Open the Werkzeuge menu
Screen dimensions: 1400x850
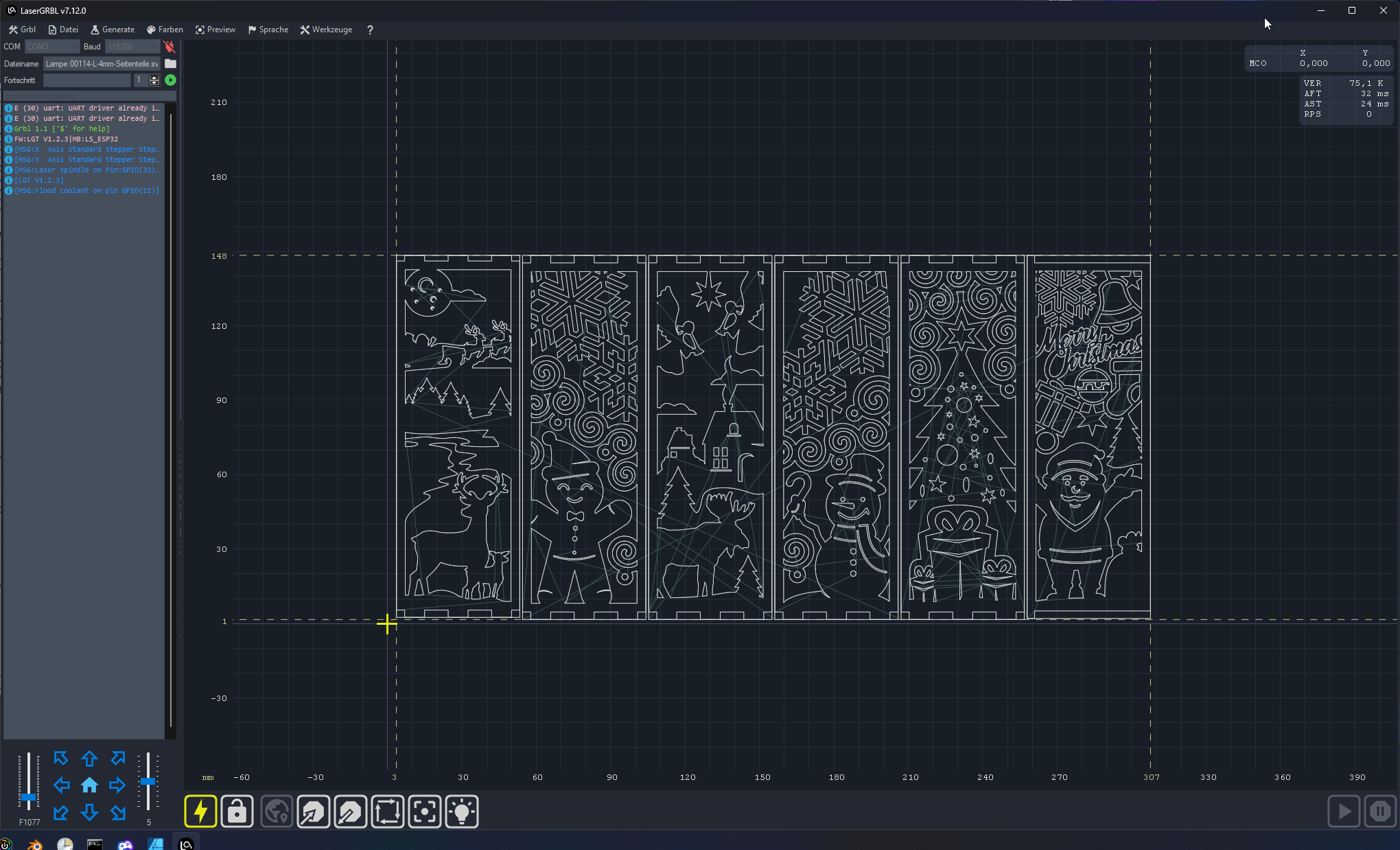[326, 30]
